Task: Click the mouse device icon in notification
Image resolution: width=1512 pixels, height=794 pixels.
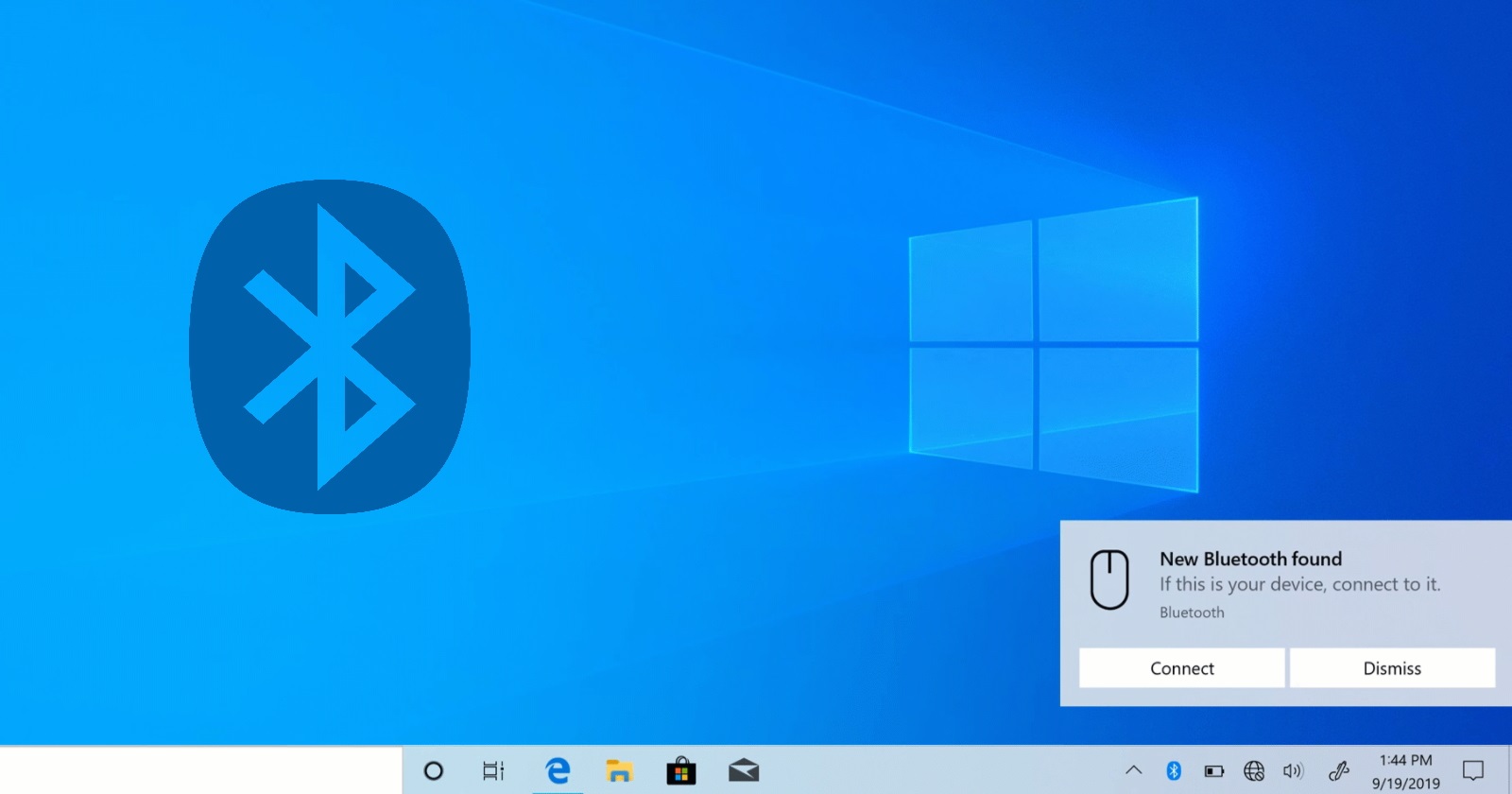Action: coord(1109,579)
